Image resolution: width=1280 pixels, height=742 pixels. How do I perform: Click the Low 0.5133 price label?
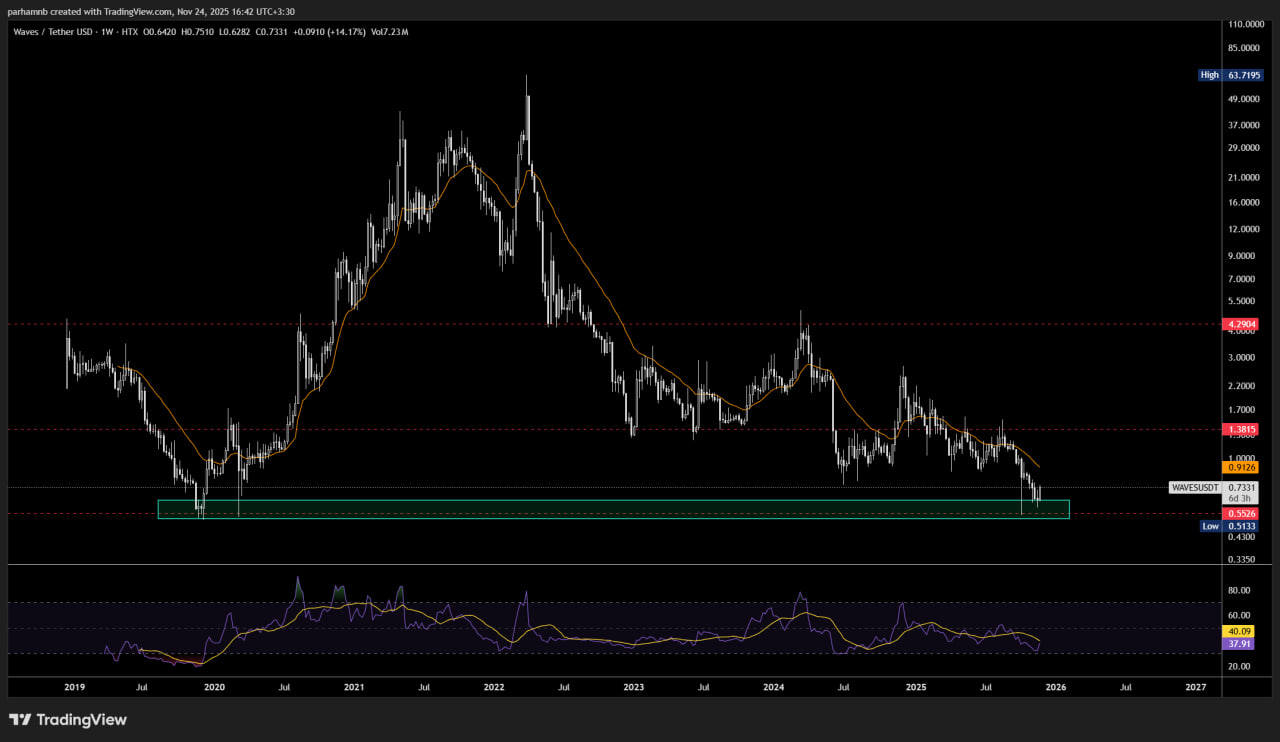click(x=1229, y=526)
